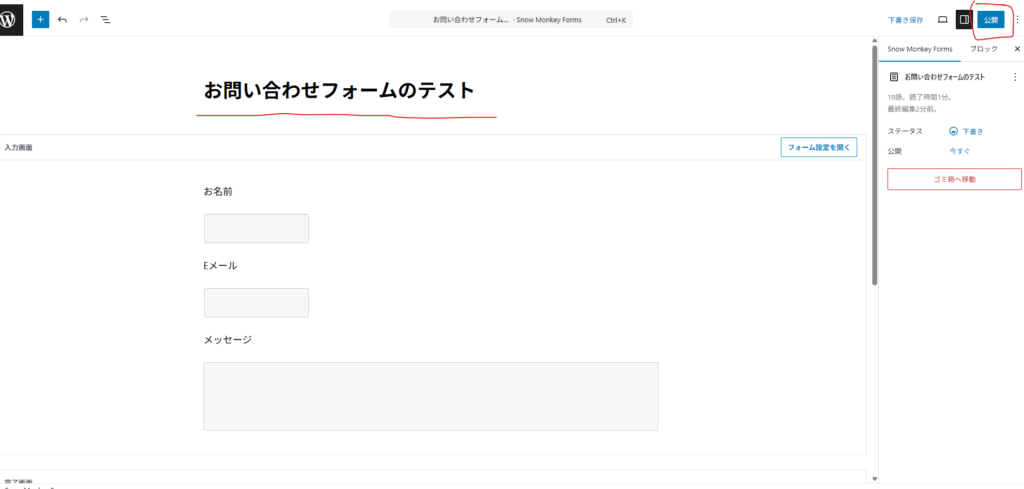Viewport: 1024px width, 489px height.
Task: Open actions menu next to sidebar title
Action: 1015,77
